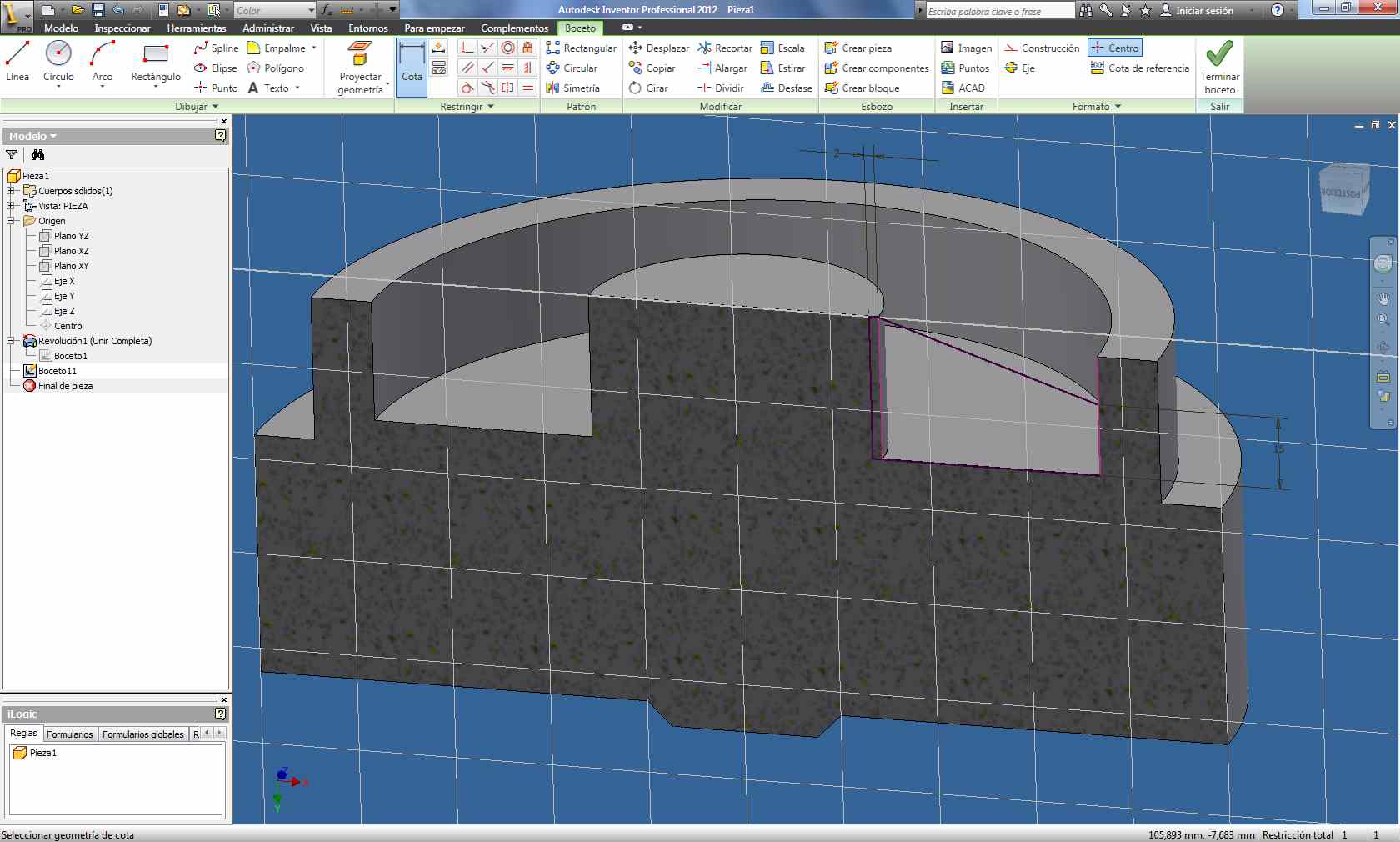Create a Rectangular pattern
Screen dimensions: 1400x842
pyautogui.click(x=581, y=48)
